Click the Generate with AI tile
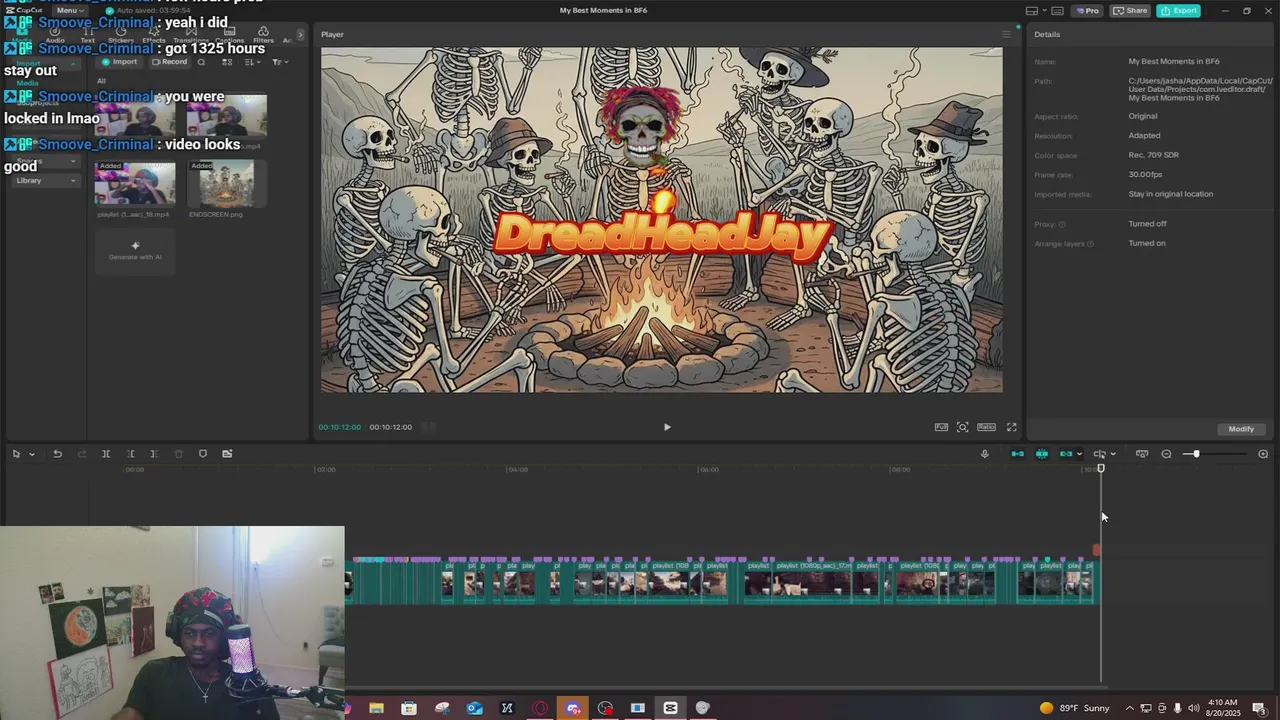This screenshot has height=720, width=1280. point(135,250)
